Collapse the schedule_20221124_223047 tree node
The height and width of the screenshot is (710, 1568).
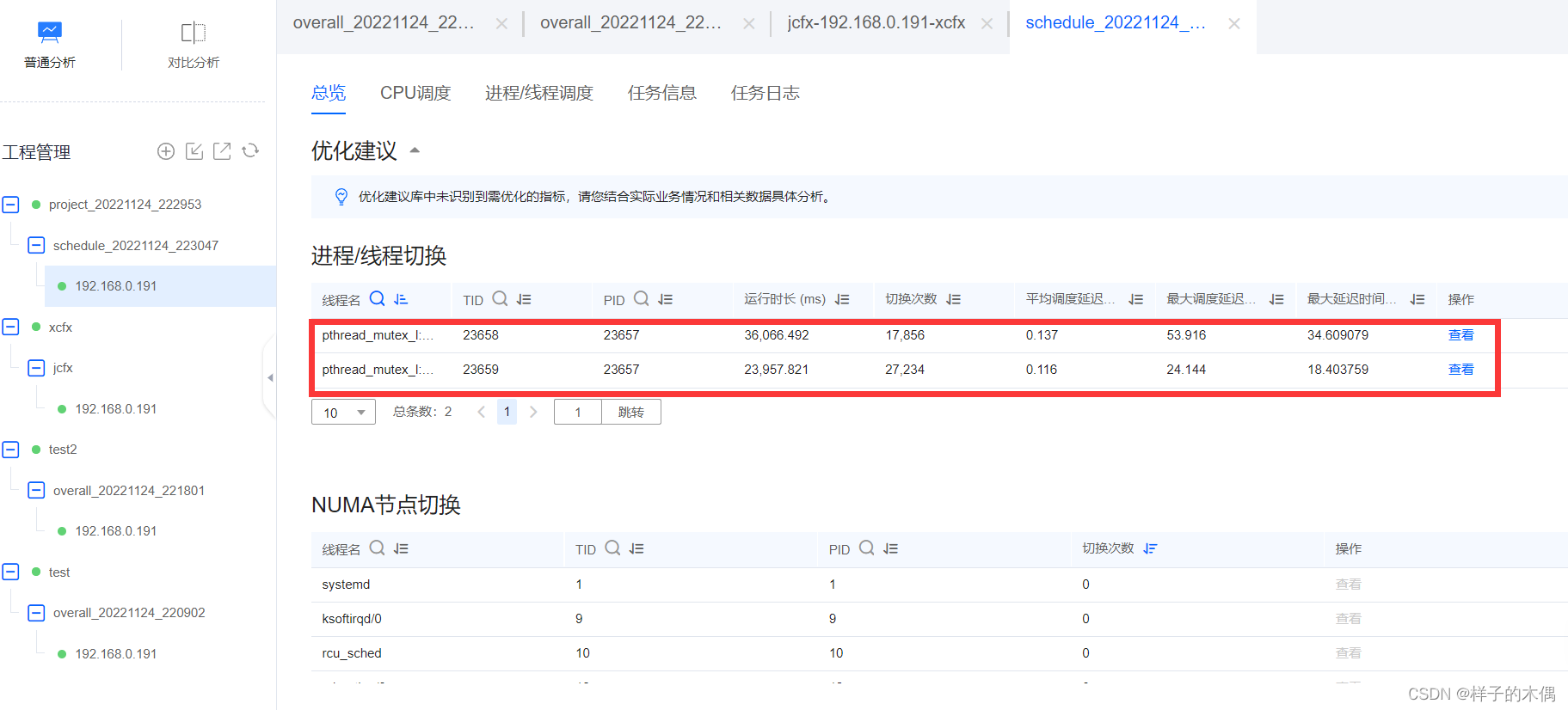[x=36, y=245]
